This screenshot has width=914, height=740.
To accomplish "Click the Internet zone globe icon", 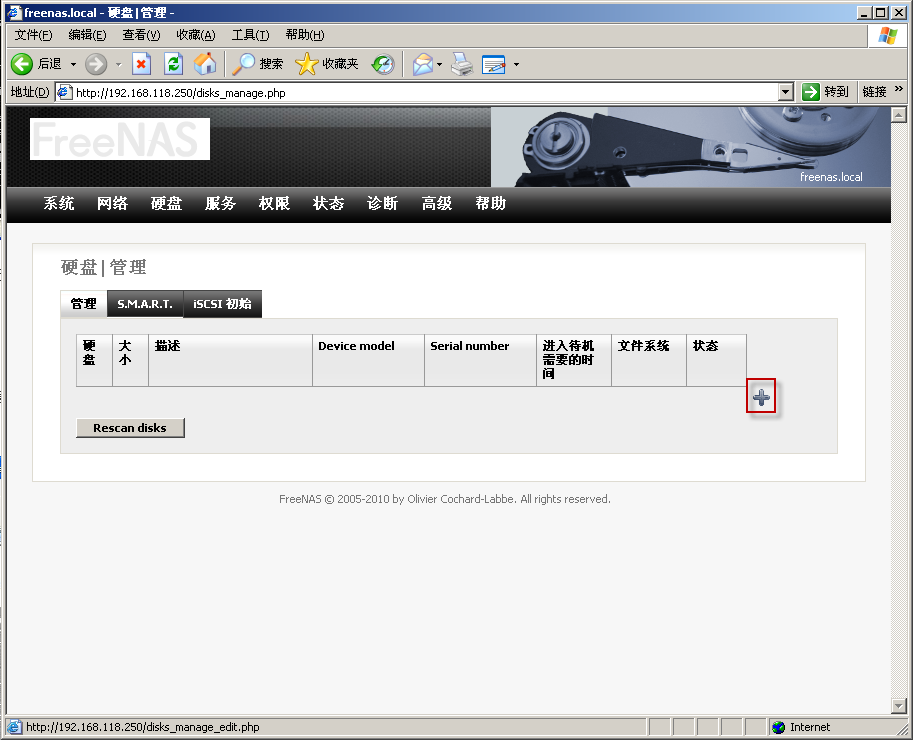I will (778, 727).
